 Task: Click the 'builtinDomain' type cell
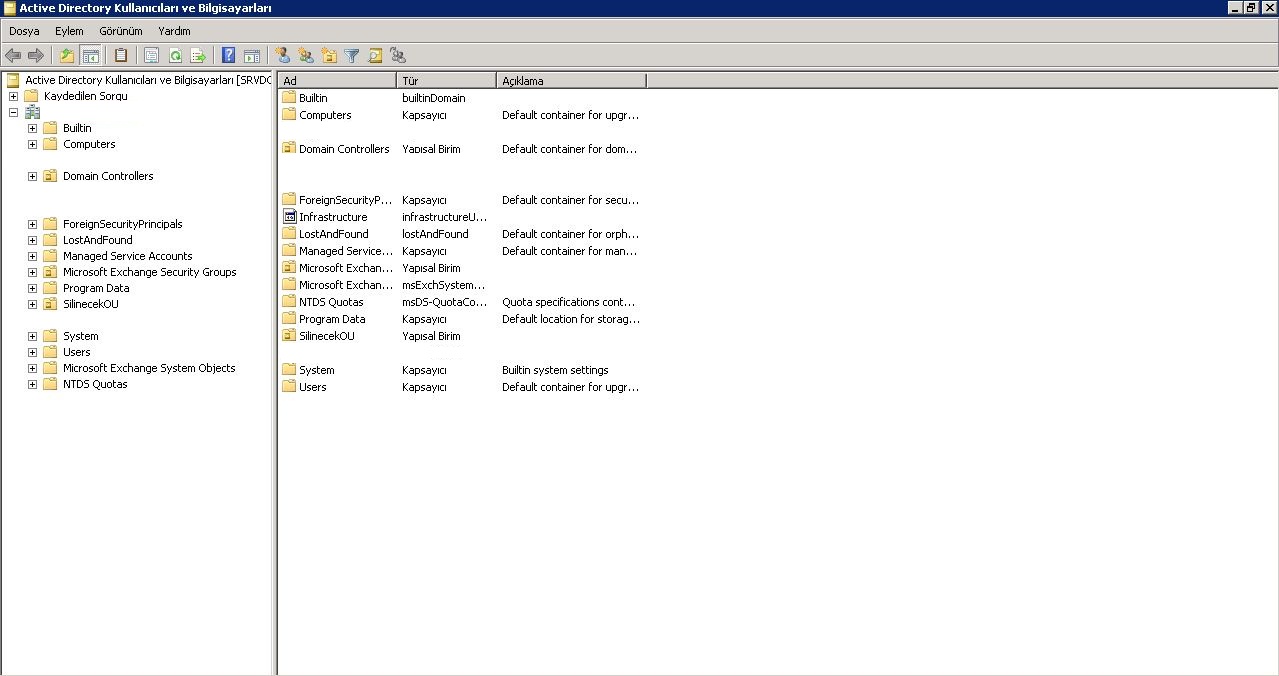(434, 98)
